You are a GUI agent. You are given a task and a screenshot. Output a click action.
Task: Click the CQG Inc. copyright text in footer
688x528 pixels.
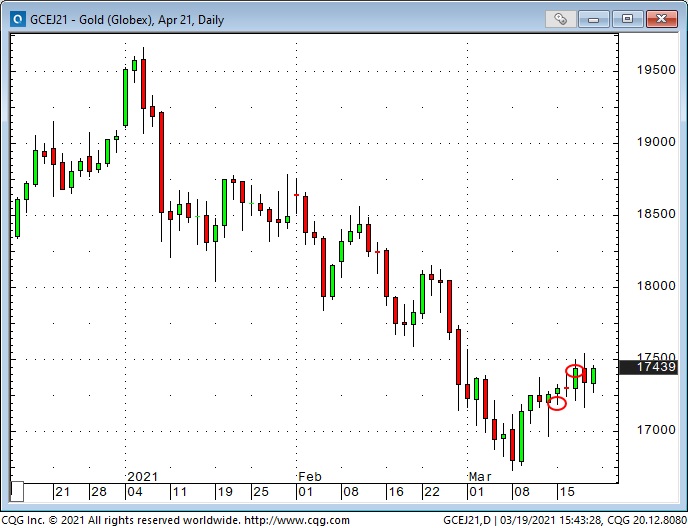coord(120,521)
